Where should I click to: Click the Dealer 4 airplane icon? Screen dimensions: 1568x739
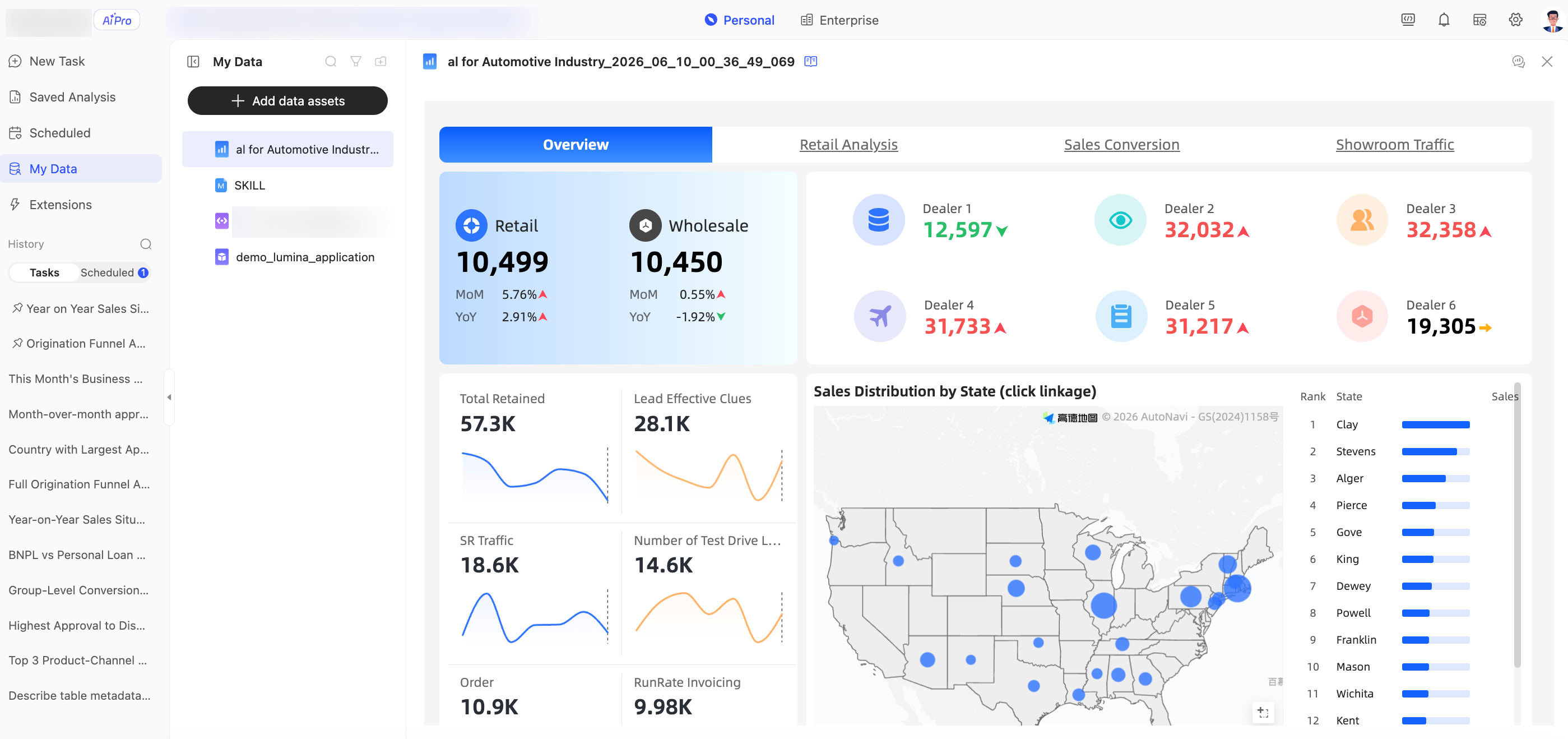pyautogui.click(x=880, y=316)
